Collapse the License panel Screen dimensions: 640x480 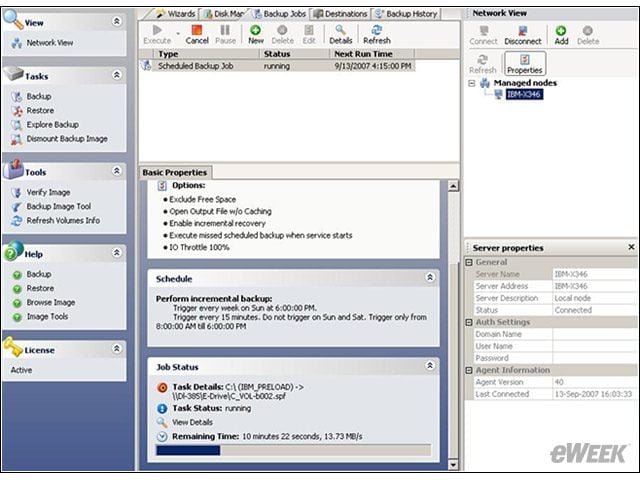pos(117,349)
